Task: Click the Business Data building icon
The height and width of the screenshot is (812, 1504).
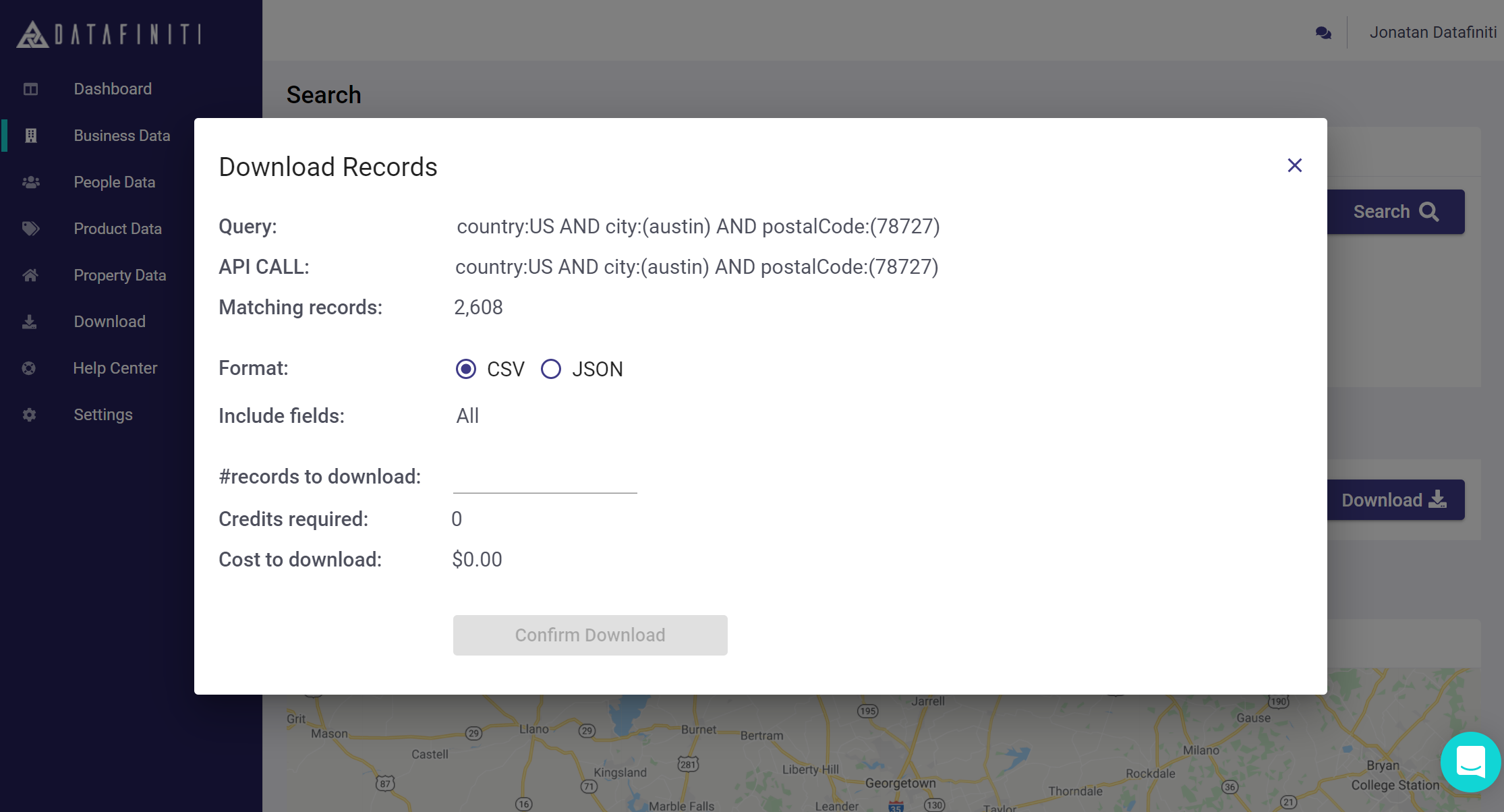Action: [x=30, y=136]
